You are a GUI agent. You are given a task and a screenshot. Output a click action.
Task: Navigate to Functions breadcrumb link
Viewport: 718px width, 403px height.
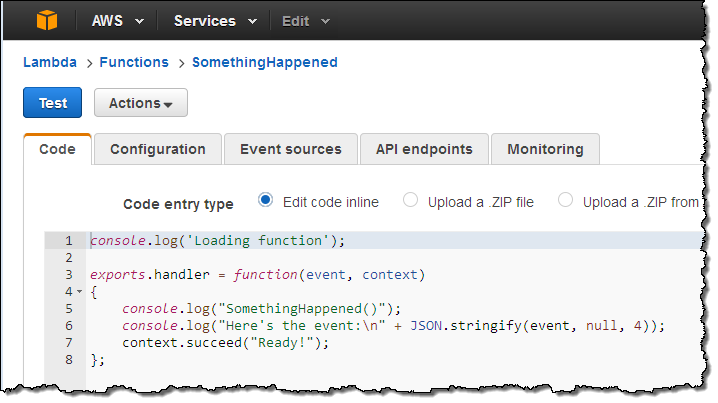coord(134,62)
